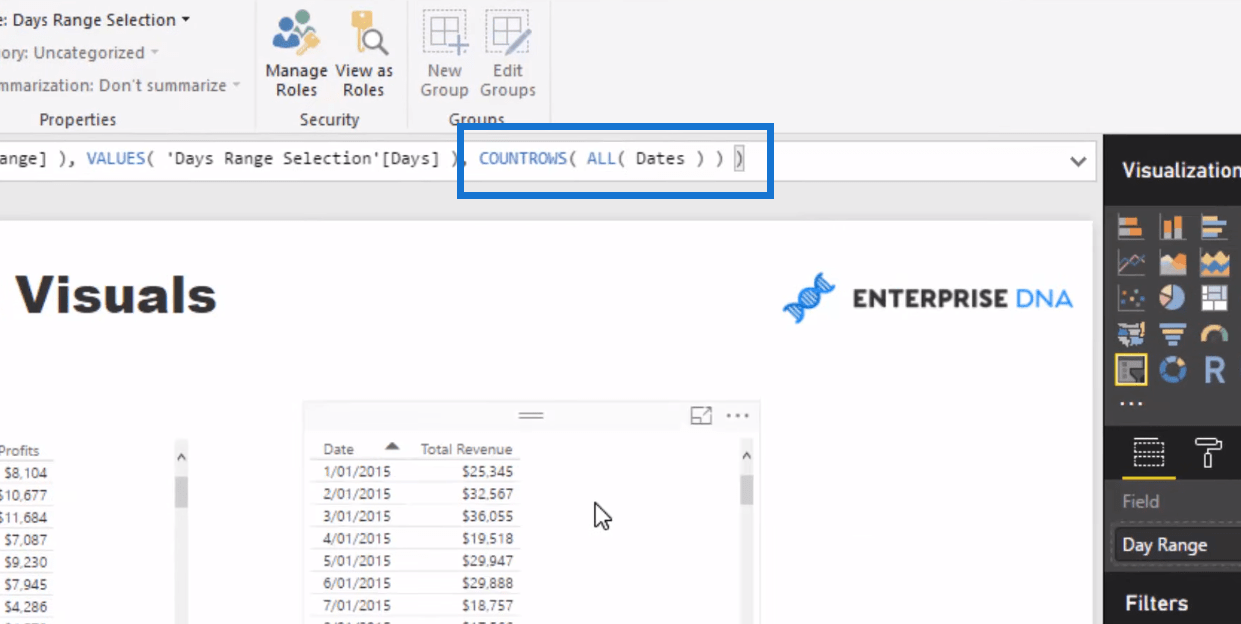This screenshot has height=624, width=1241.
Task: Select the 5/01/2015 date cell
Action: [x=357, y=560]
